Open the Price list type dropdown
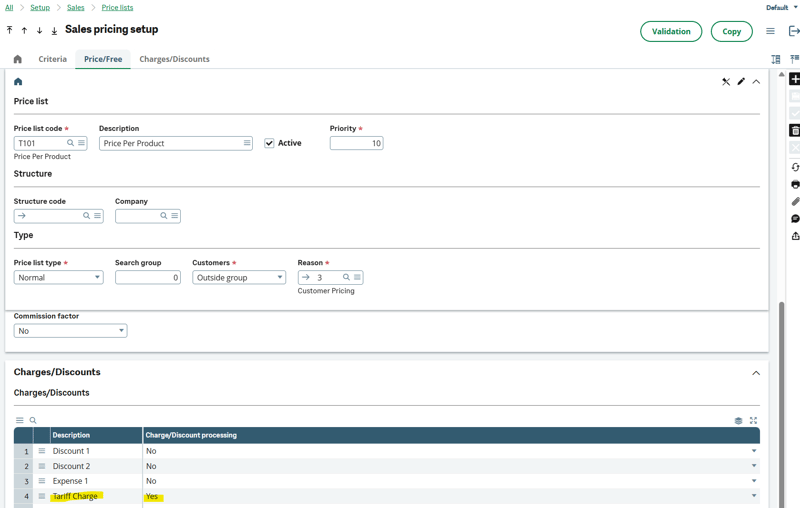 (x=58, y=278)
